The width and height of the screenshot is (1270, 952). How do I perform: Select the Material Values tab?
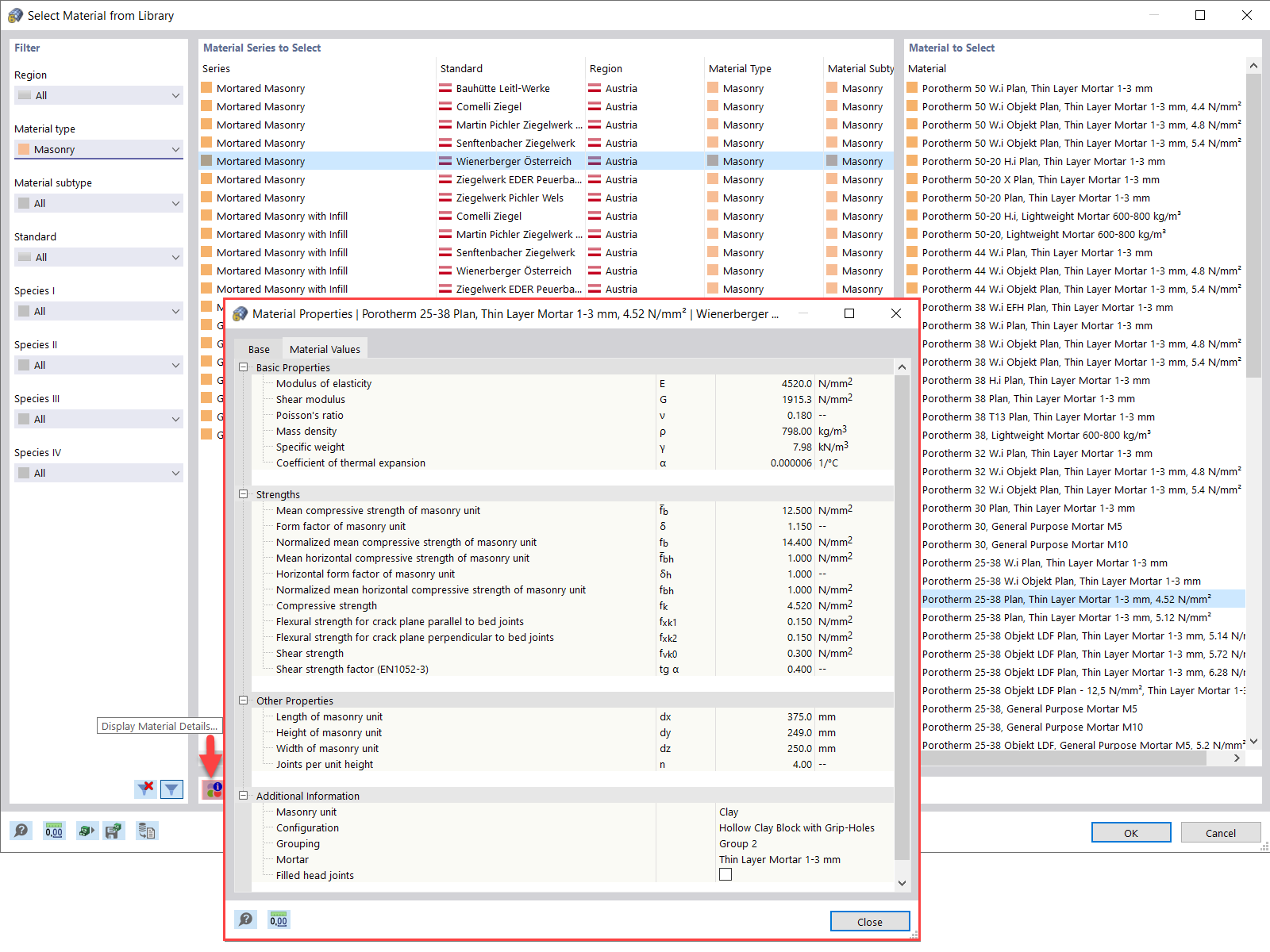[325, 349]
